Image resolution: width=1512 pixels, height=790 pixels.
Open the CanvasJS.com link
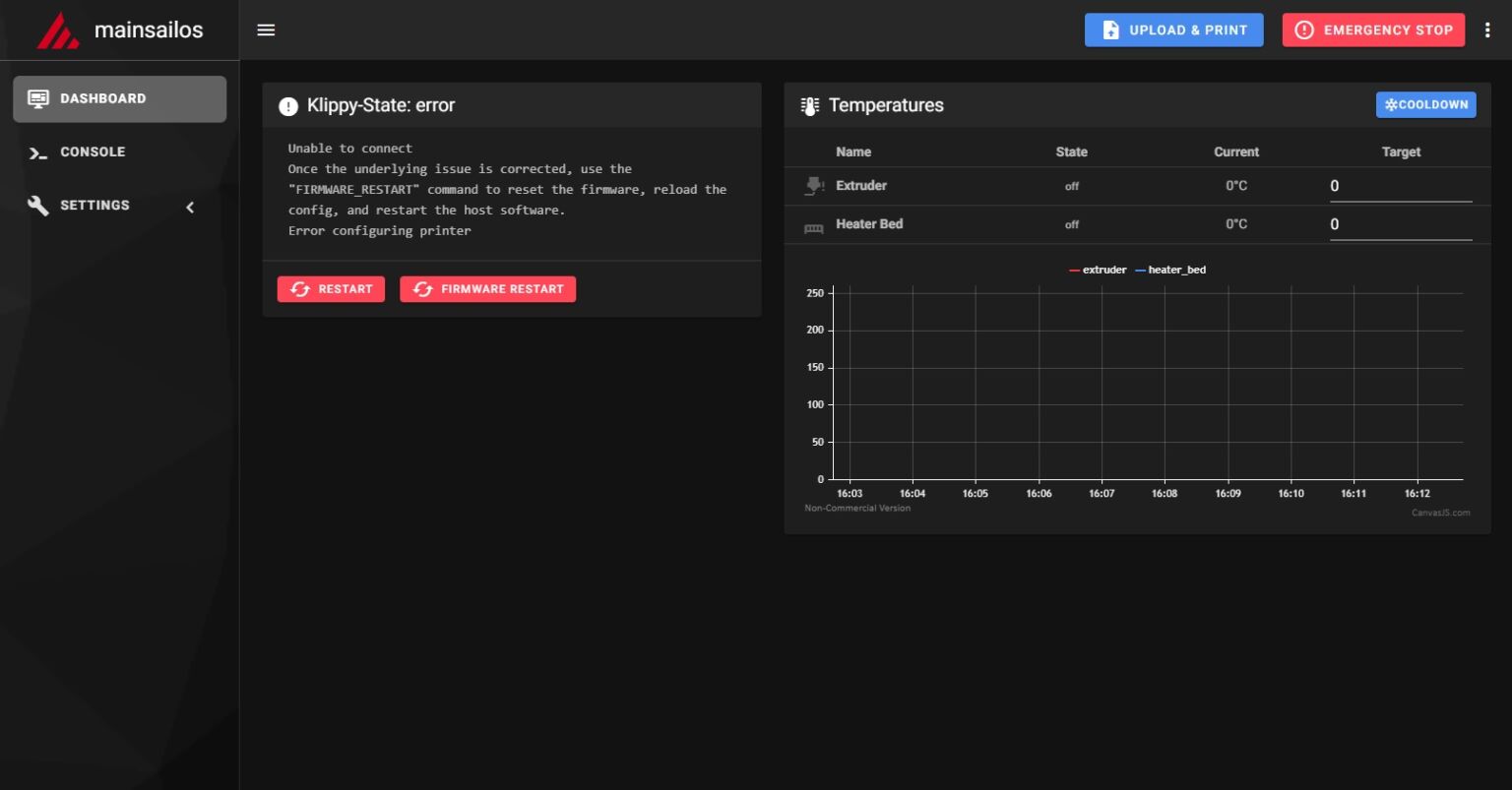(x=1440, y=512)
